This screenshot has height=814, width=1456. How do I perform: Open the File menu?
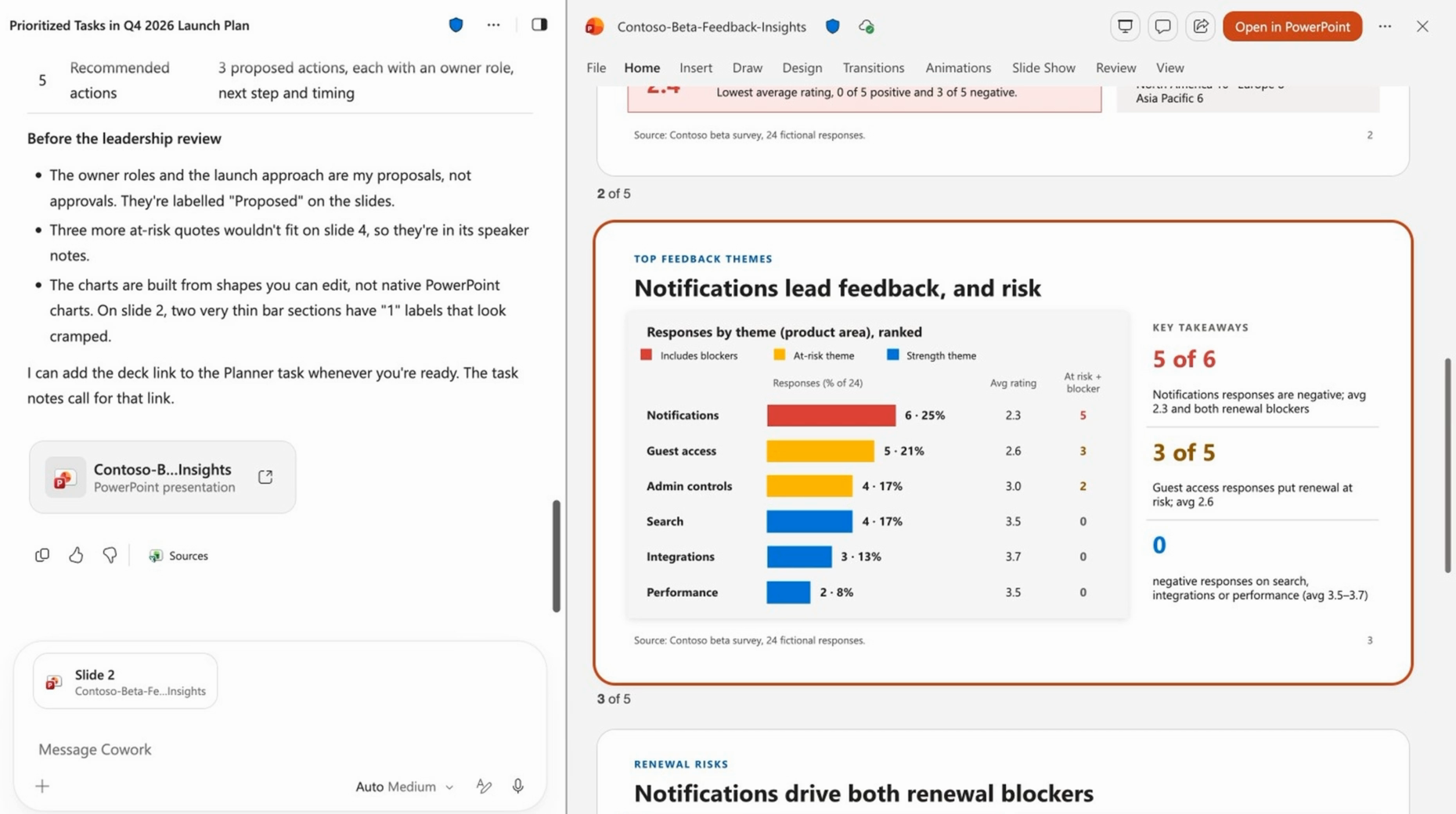coord(596,68)
